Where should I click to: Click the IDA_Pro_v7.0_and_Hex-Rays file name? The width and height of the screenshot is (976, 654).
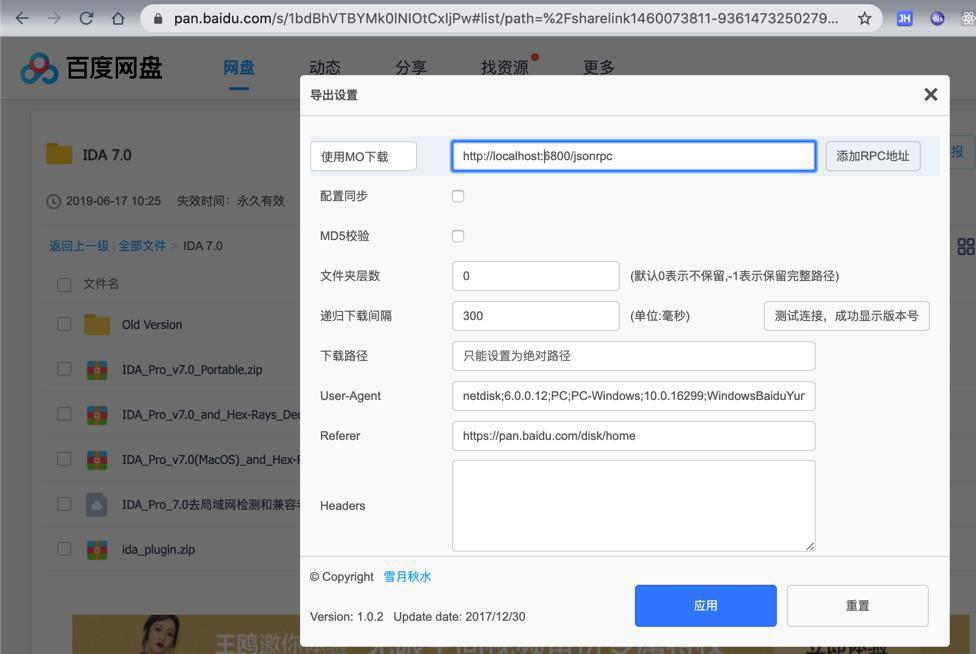[x=210, y=414]
